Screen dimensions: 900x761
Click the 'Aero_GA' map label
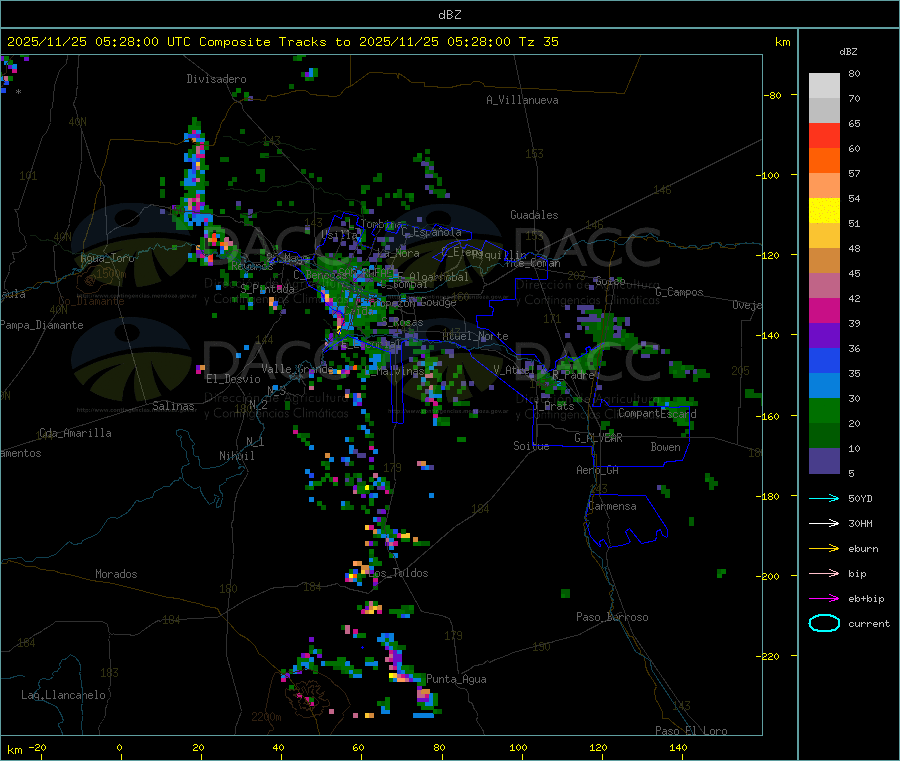(x=598, y=470)
